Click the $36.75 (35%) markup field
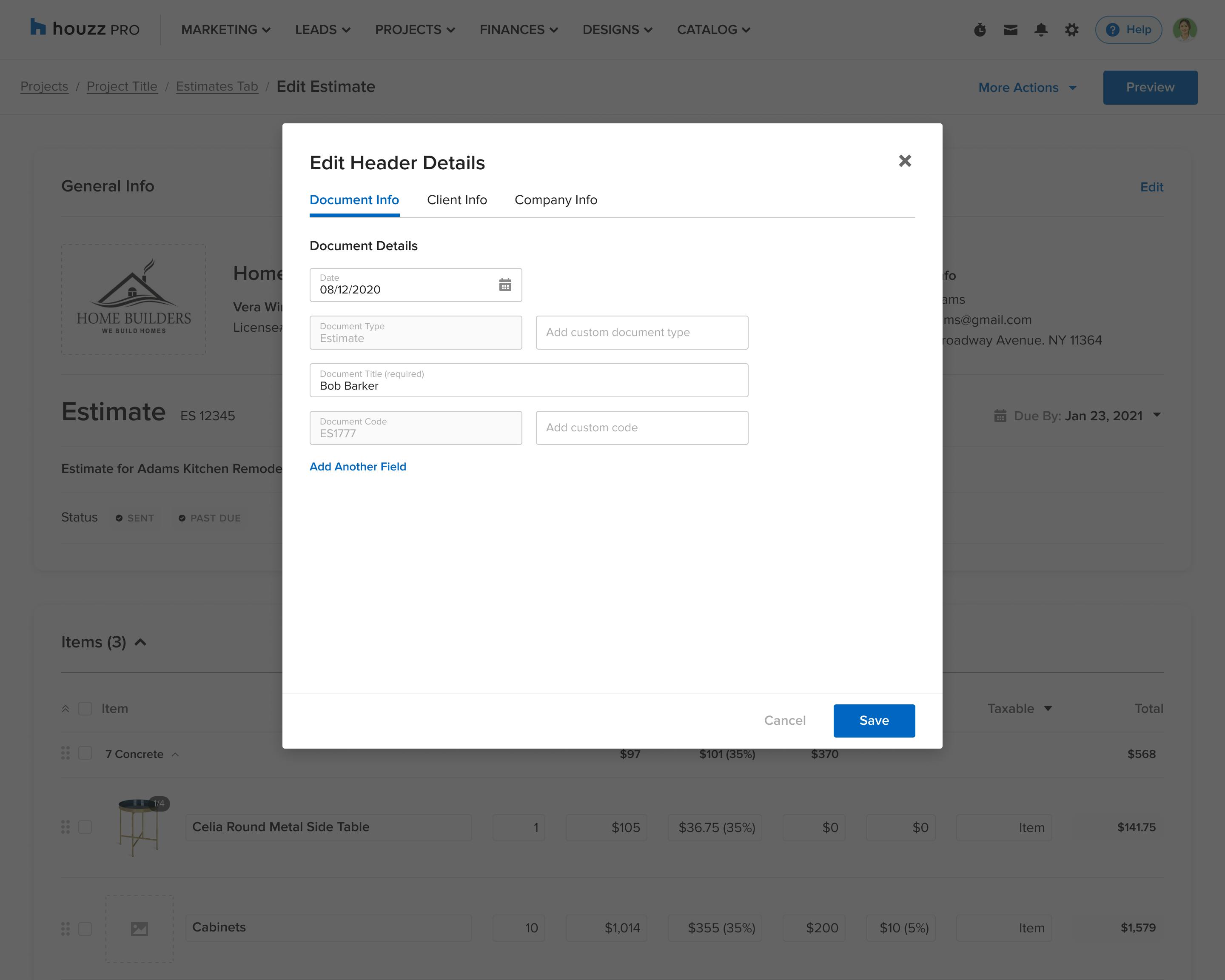 715,827
